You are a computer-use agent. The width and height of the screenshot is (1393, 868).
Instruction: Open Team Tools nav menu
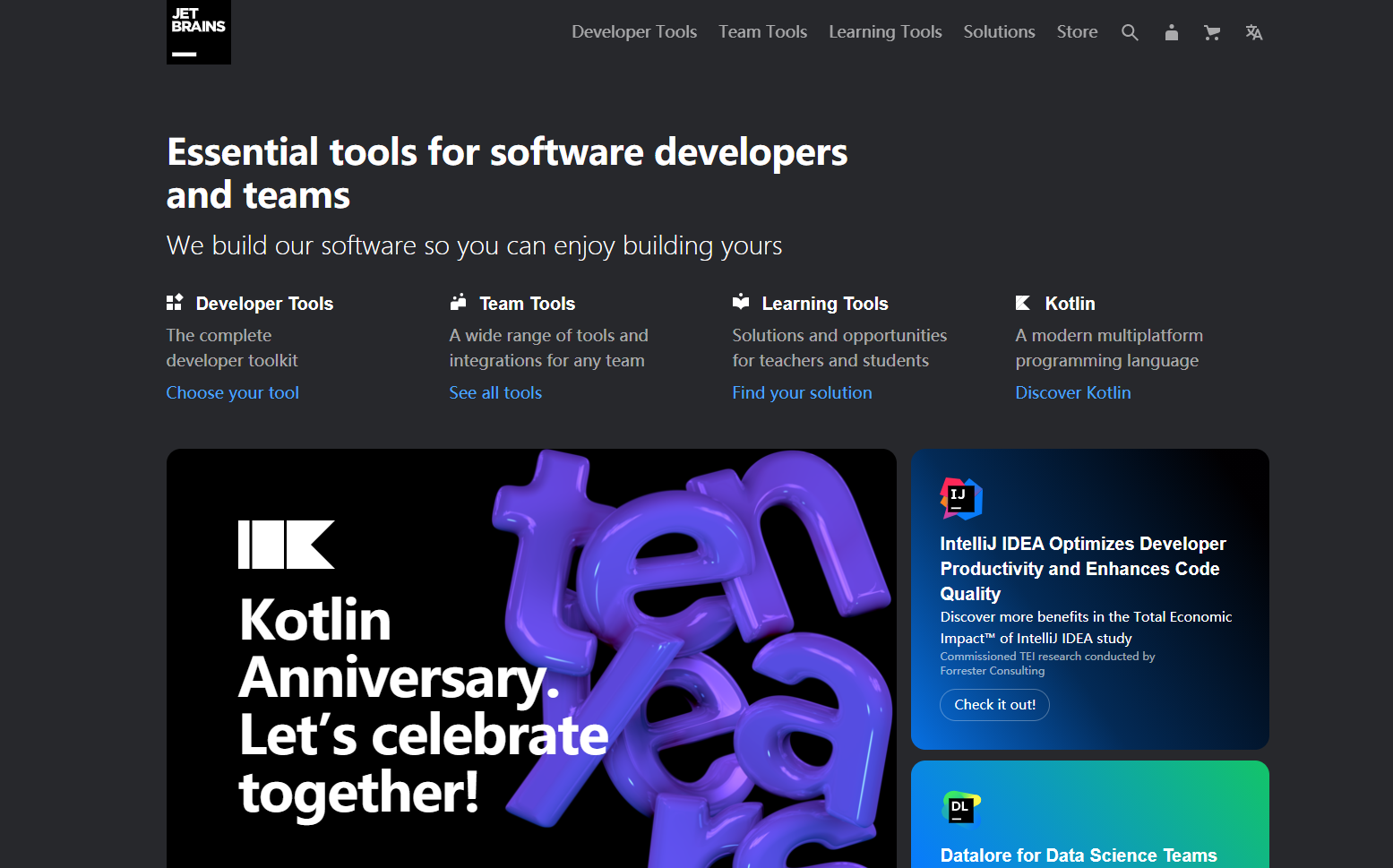click(762, 31)
